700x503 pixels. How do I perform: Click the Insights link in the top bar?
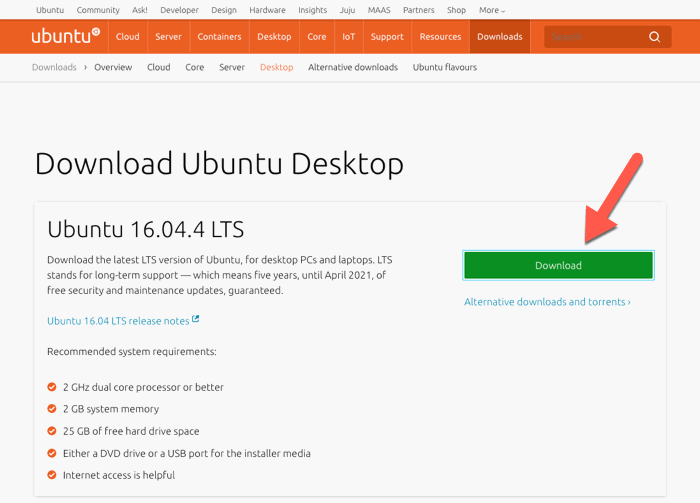click(x=312, y=10)
